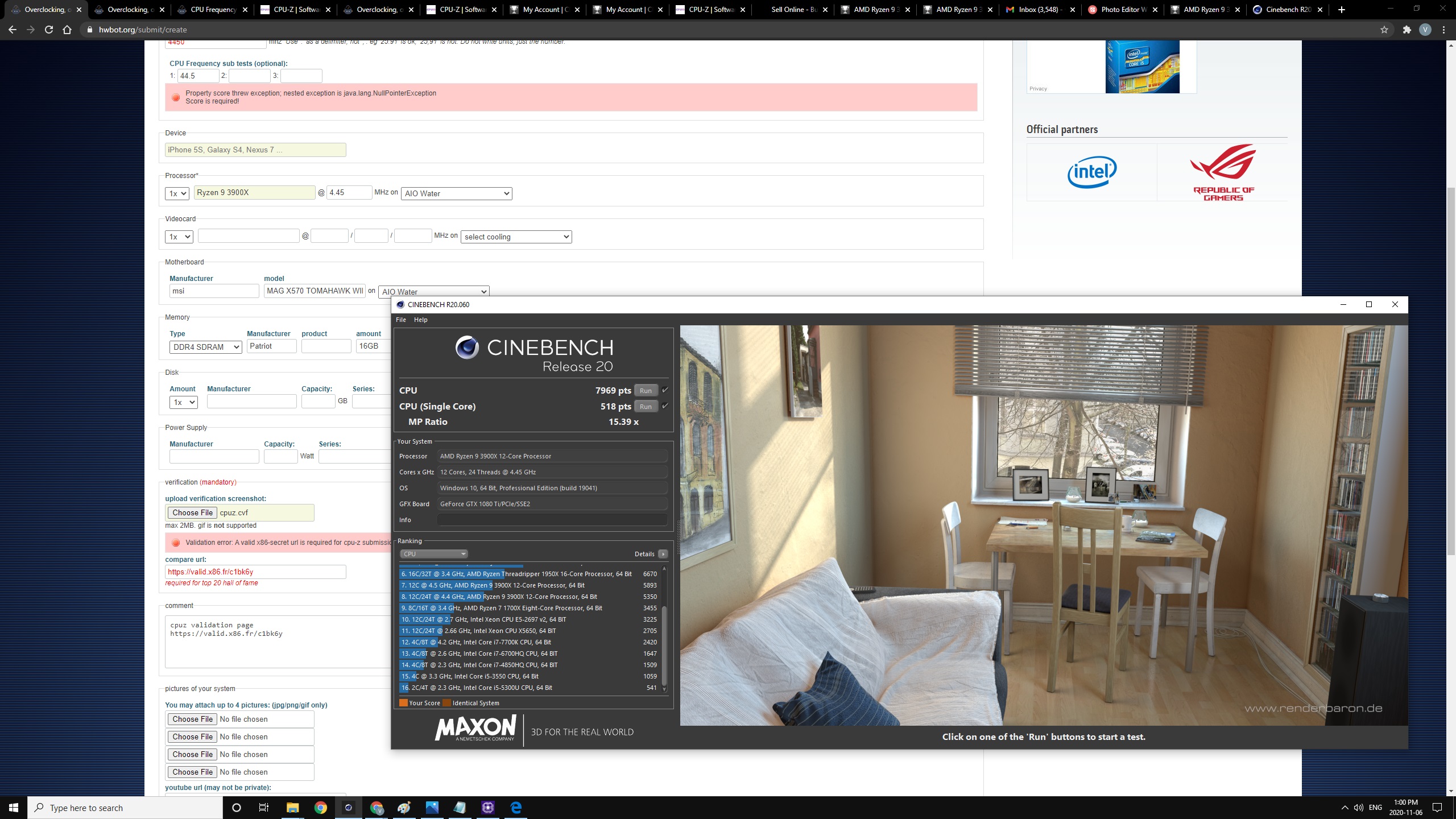This screenshot has width=1456, height=819.
Task: Open memory type DDR4 SDRAM dropdown
Action: coord(206,347)
